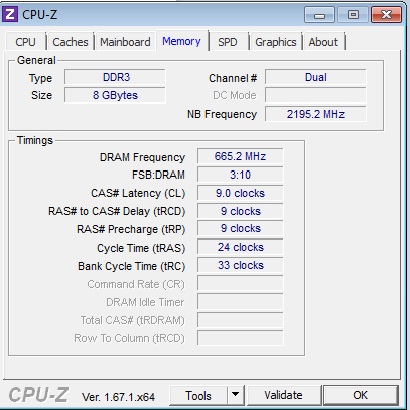Click the NB Frequency label
This screenshot has height=410, width=410.
[222, 114]
